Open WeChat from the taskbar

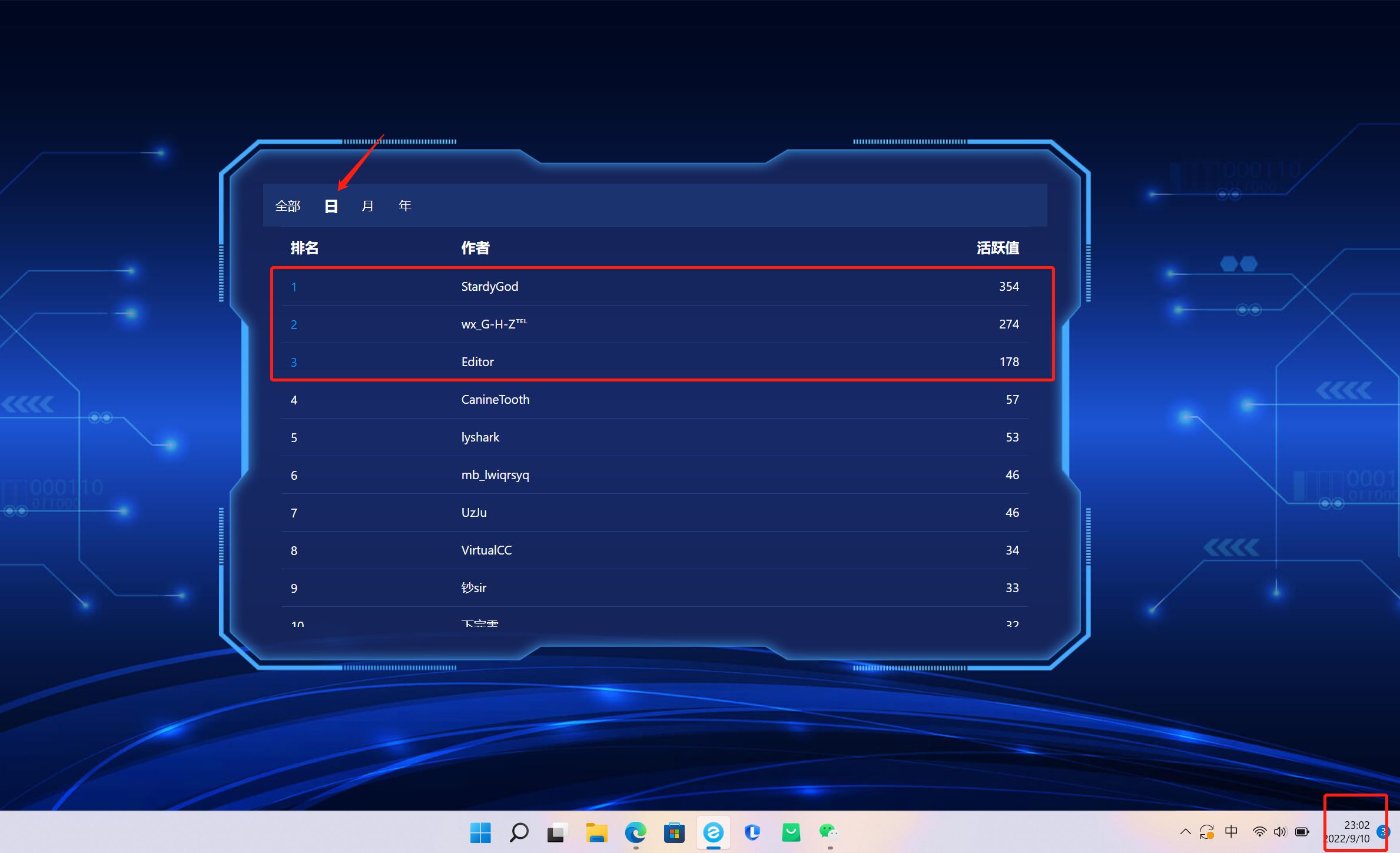(828, 831)
